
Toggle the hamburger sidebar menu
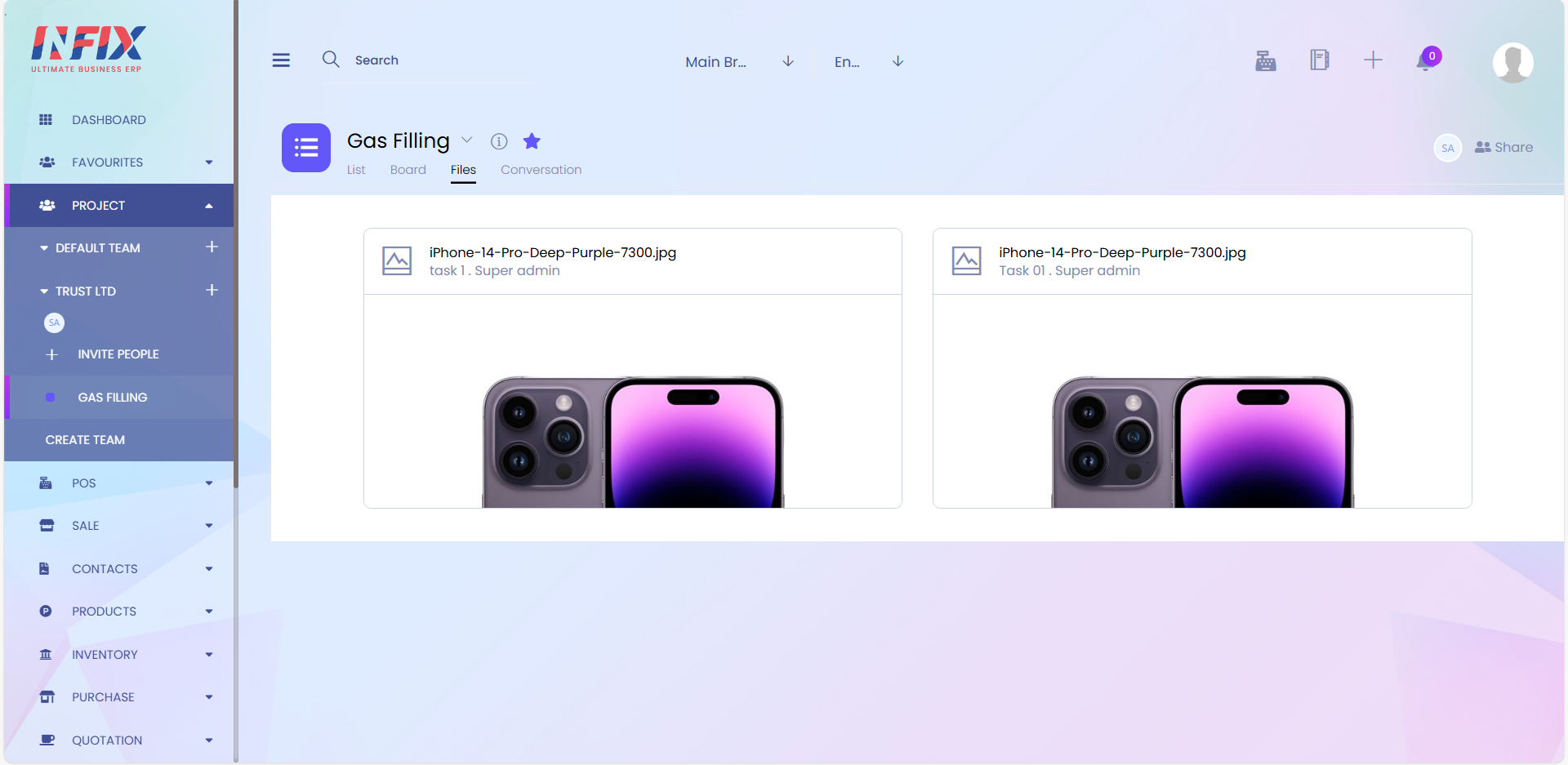click(281, 60)
